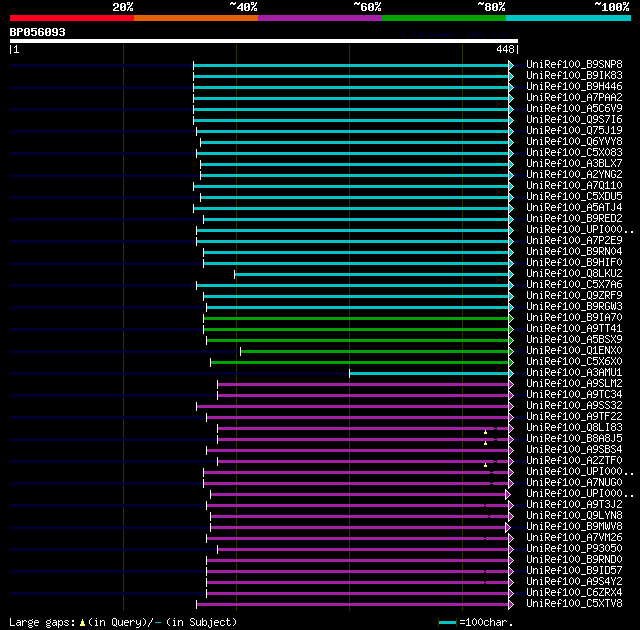Select the UniRef100_A9SLM2 purple alignment bar
This screenshot has height=630, width=640.
pyautogui.click(x=363, y=384)
